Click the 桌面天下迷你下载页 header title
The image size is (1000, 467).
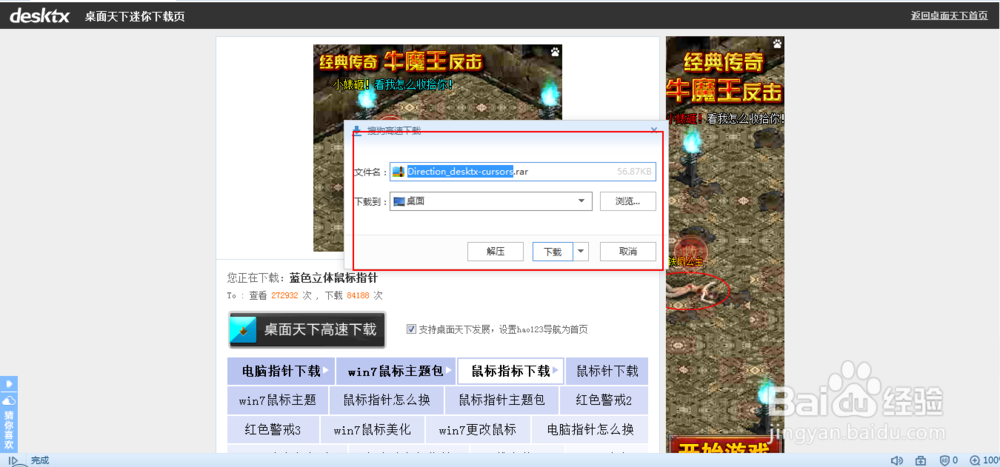click(x=135, y=16)
